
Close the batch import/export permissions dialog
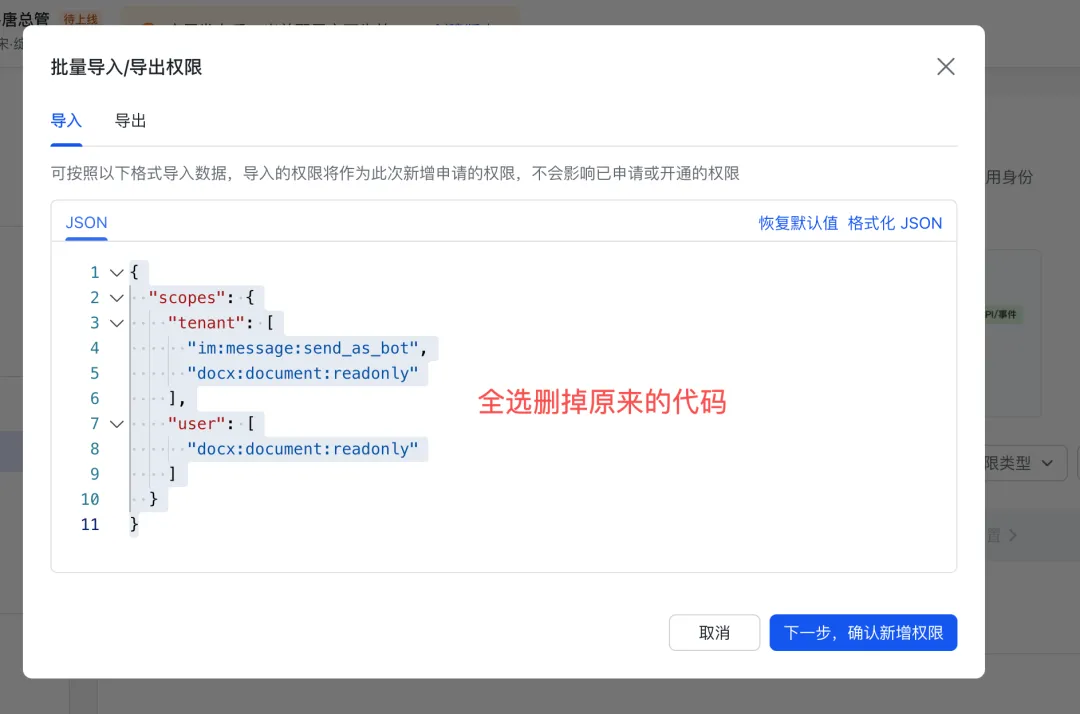[946, 67]
